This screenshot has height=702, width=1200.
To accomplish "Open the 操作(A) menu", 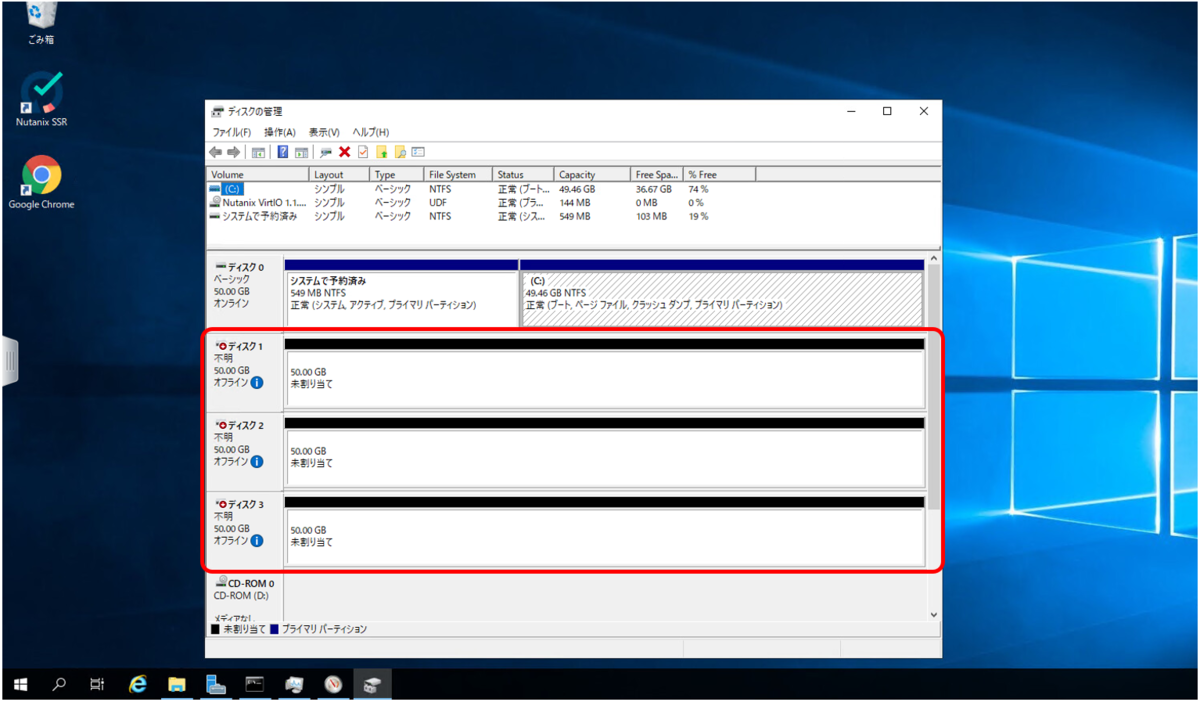I will pos(279,132).
